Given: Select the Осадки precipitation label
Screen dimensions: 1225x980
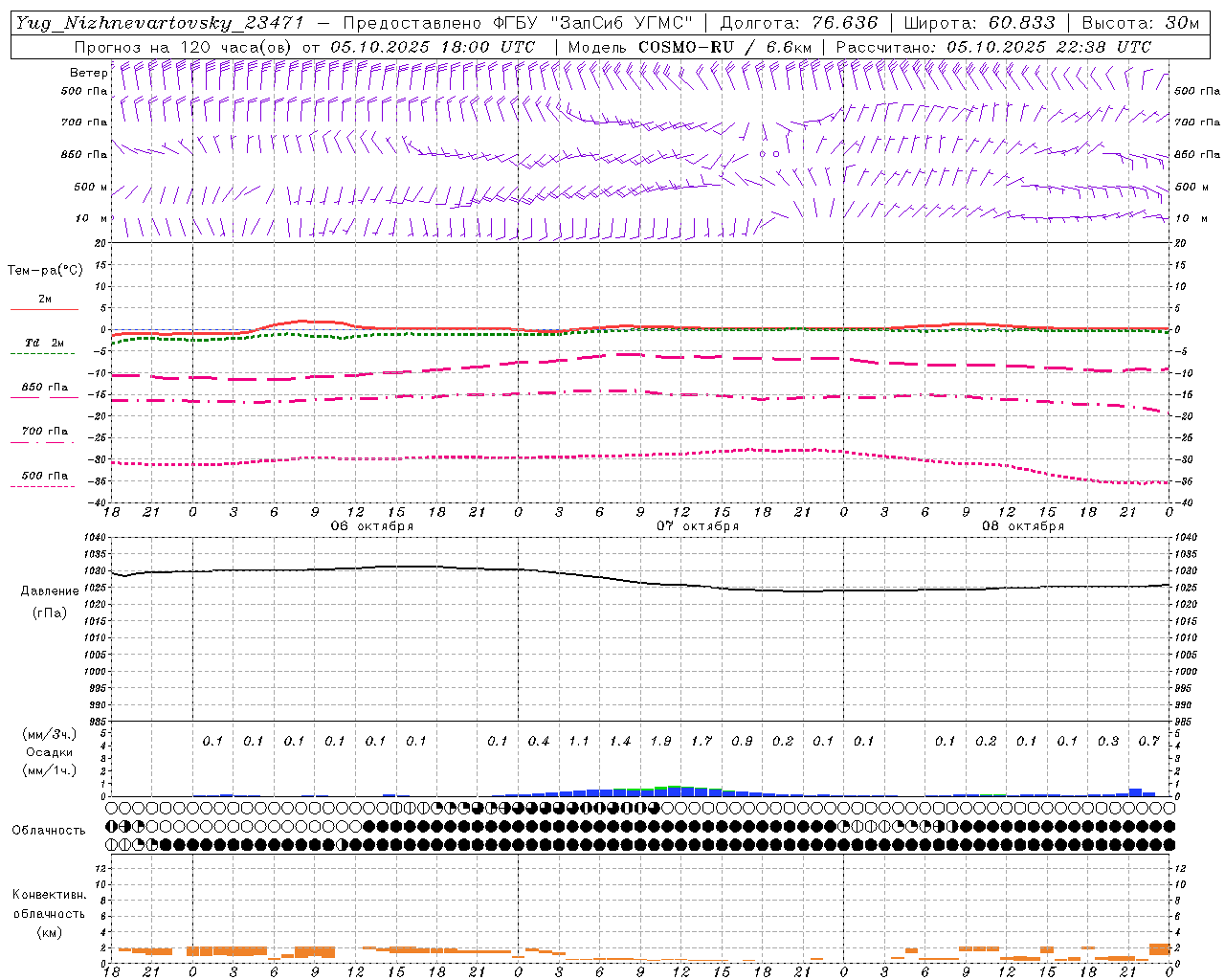Looking at the screenshot, I should coord(48,752).
